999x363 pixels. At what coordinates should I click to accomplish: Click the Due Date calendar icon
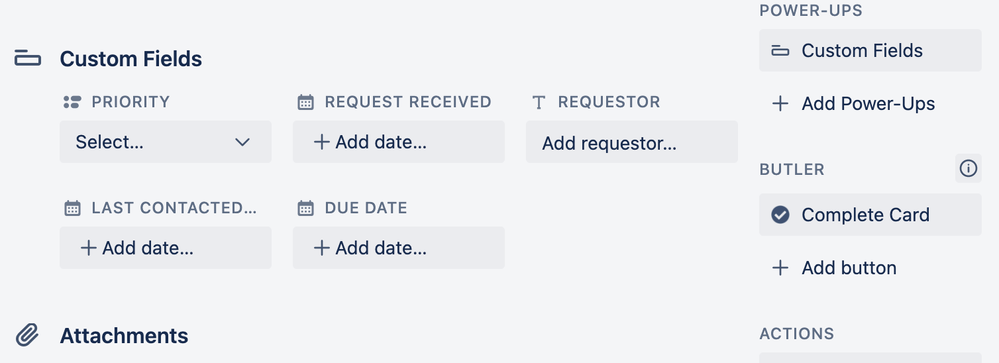[x=306, y=208]
